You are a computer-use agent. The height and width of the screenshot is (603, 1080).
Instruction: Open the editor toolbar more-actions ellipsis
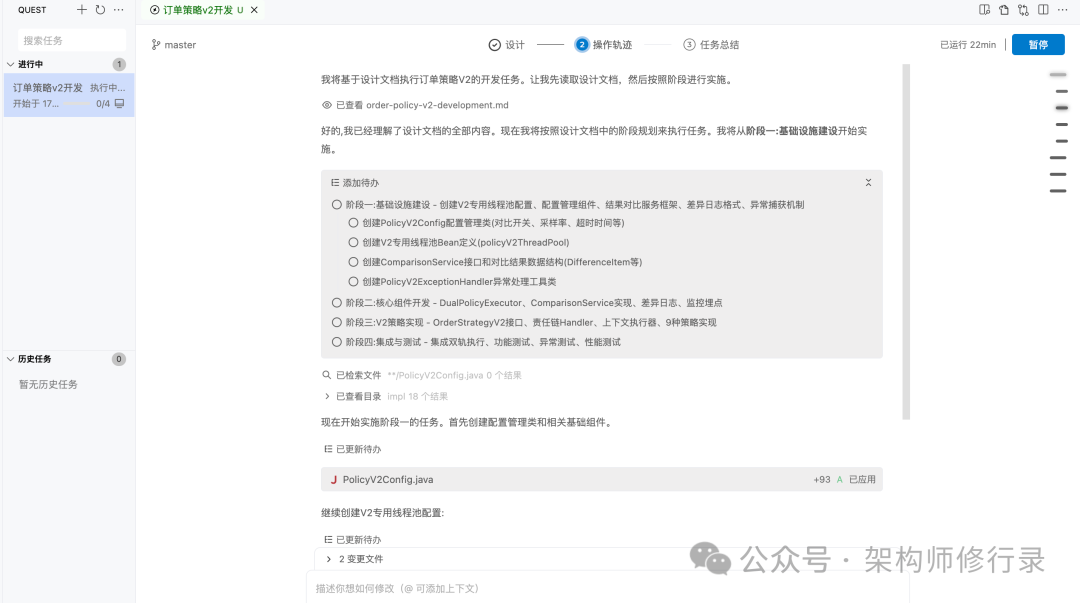tap(1063, 10)
